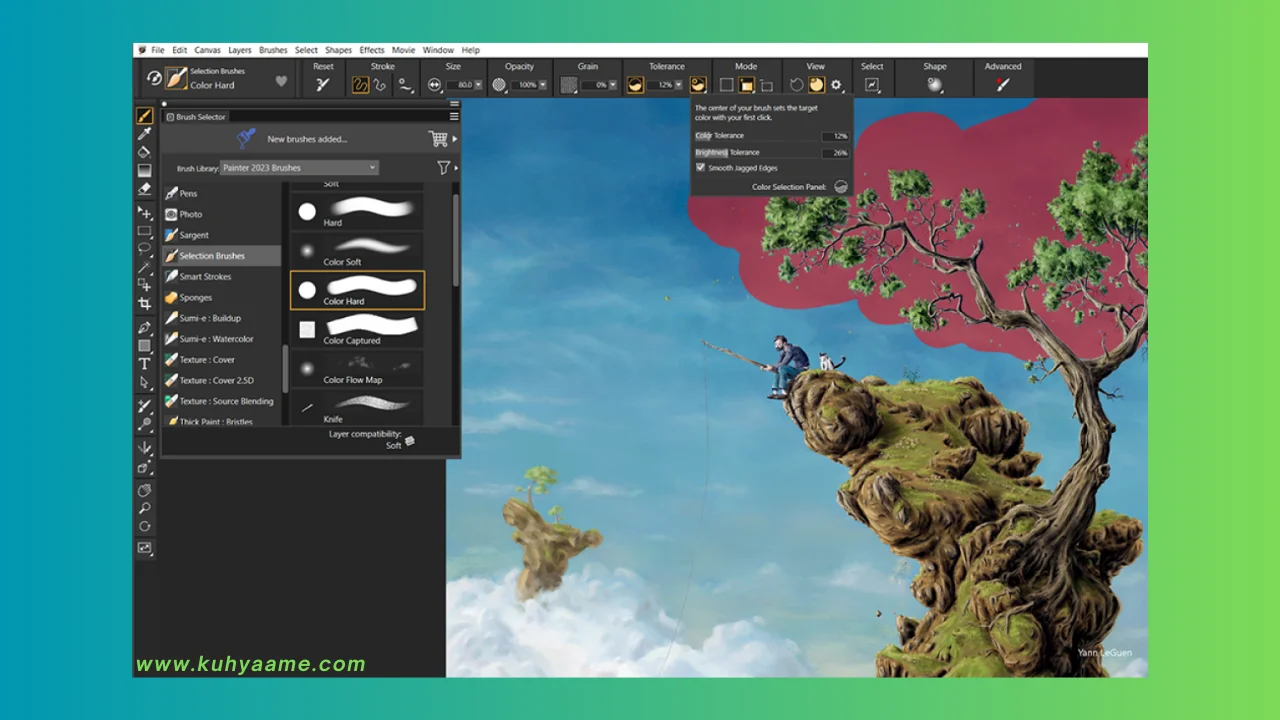Select the Selection Brushes category
Viewport: 1280px width, 720px height.
click(222, 256)
